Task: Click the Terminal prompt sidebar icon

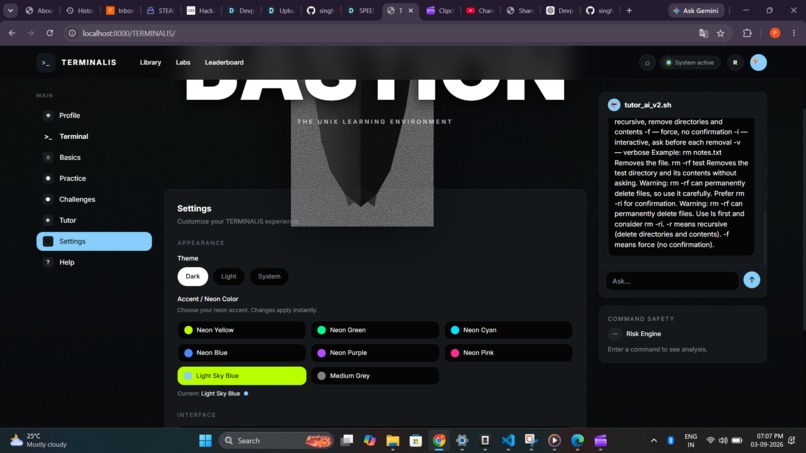Action: [48, 137]
